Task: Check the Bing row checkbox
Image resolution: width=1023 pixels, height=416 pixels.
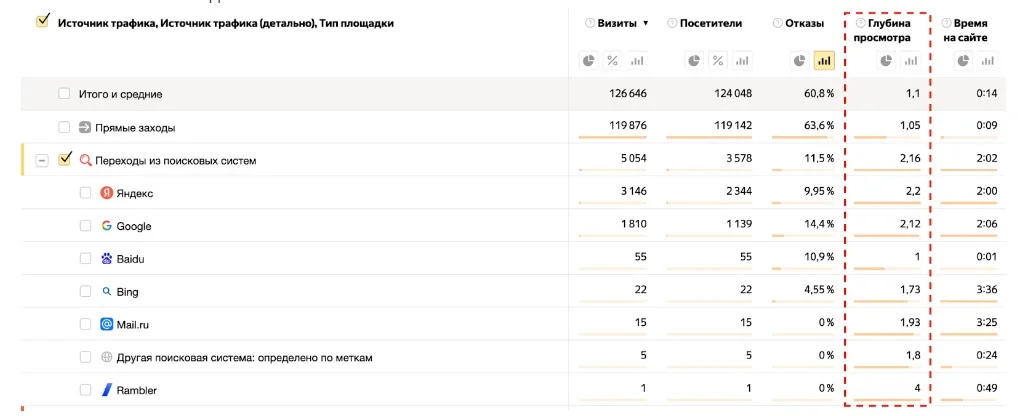Action: coord(85,291)
